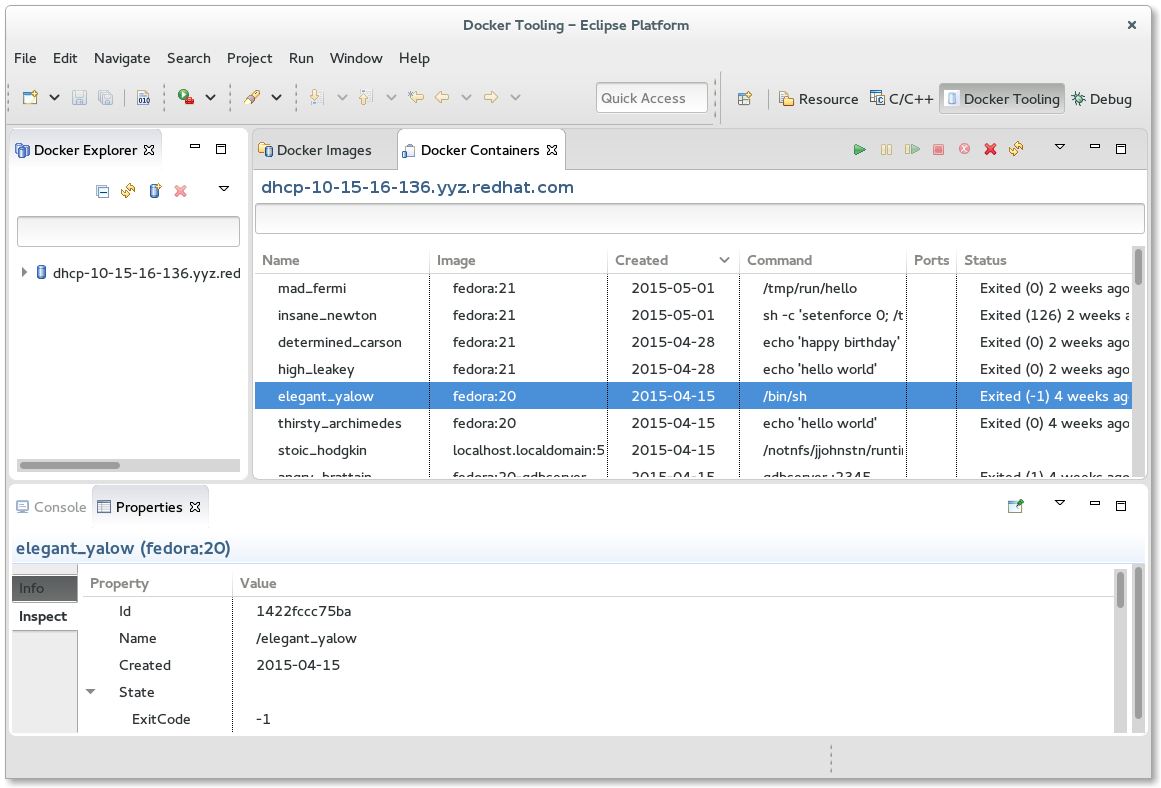Stop container with red square icon
The image size is (1161, 788).
[938, 150]
